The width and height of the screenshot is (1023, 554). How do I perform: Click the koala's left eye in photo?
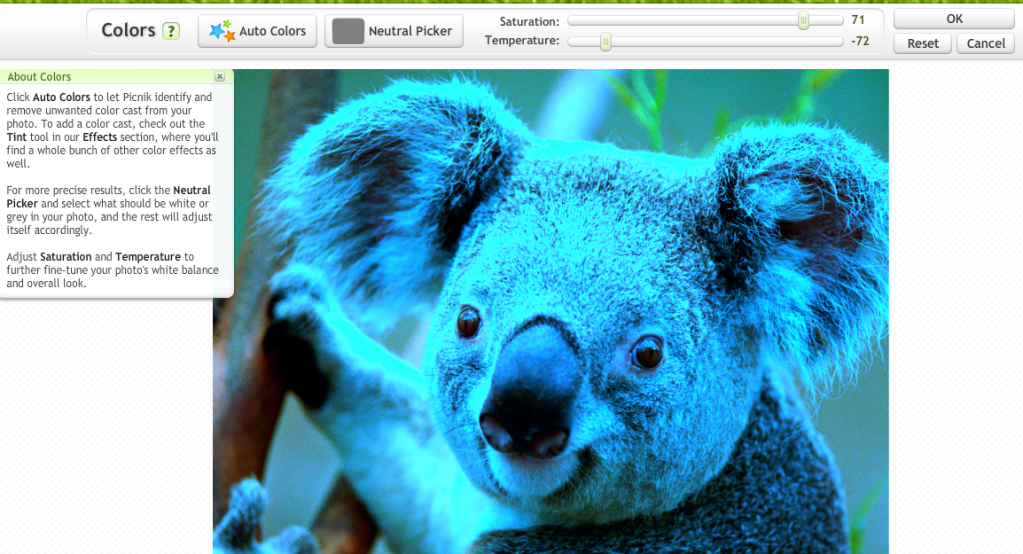click(468, 322)
